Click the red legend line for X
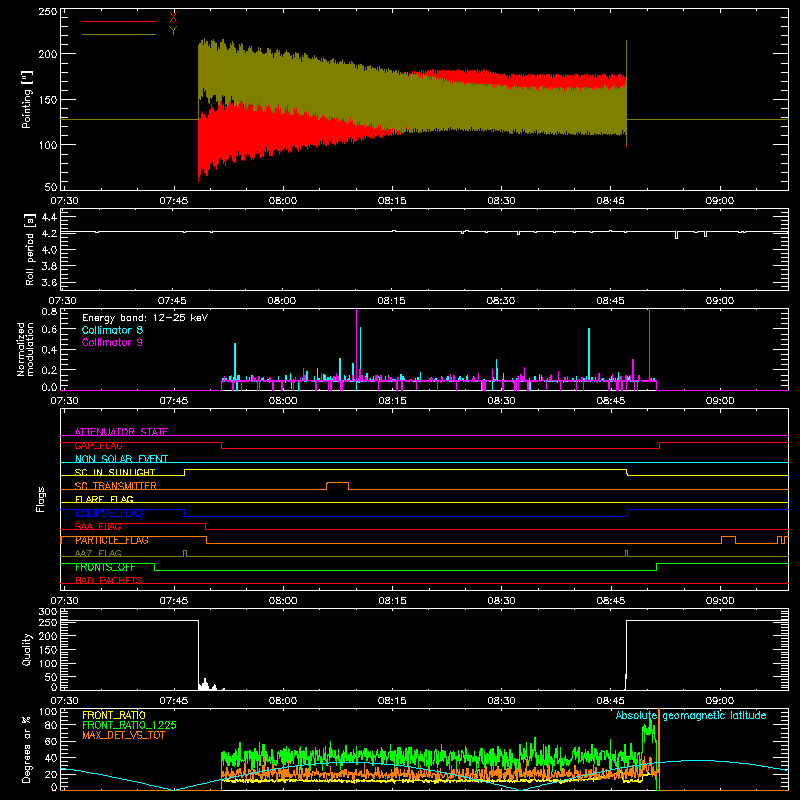 coord(119,21)
